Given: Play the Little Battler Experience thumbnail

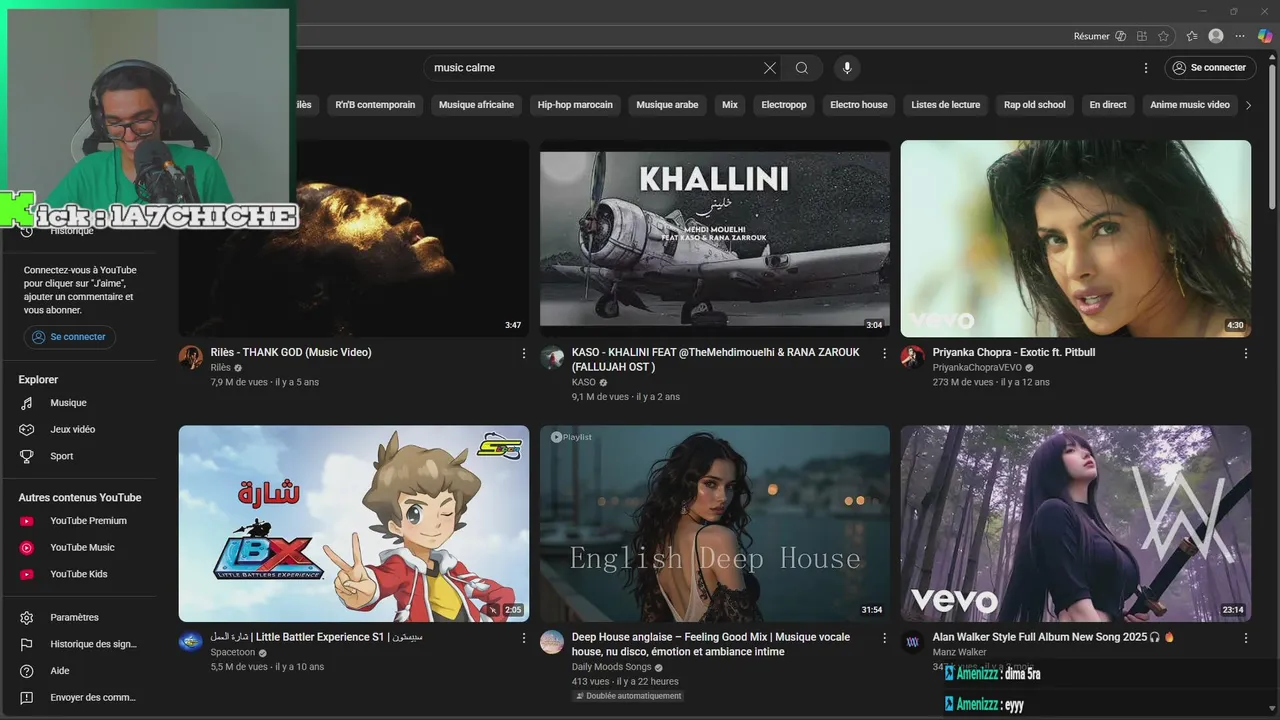Looking at the screenshot, I should point(354,524).
